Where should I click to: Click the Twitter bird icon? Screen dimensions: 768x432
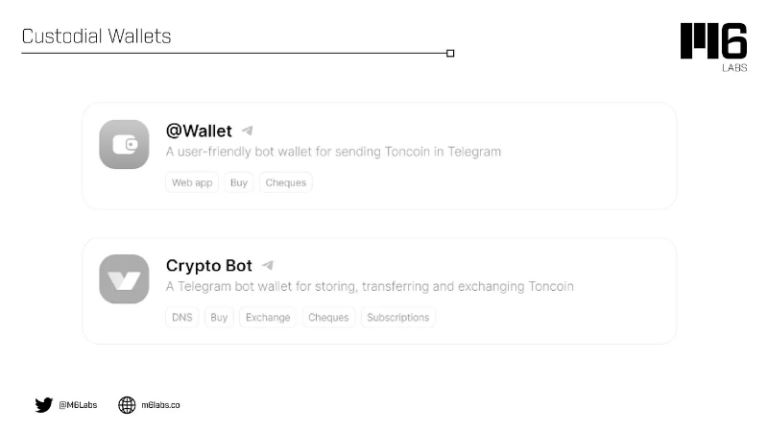point(43,405)
